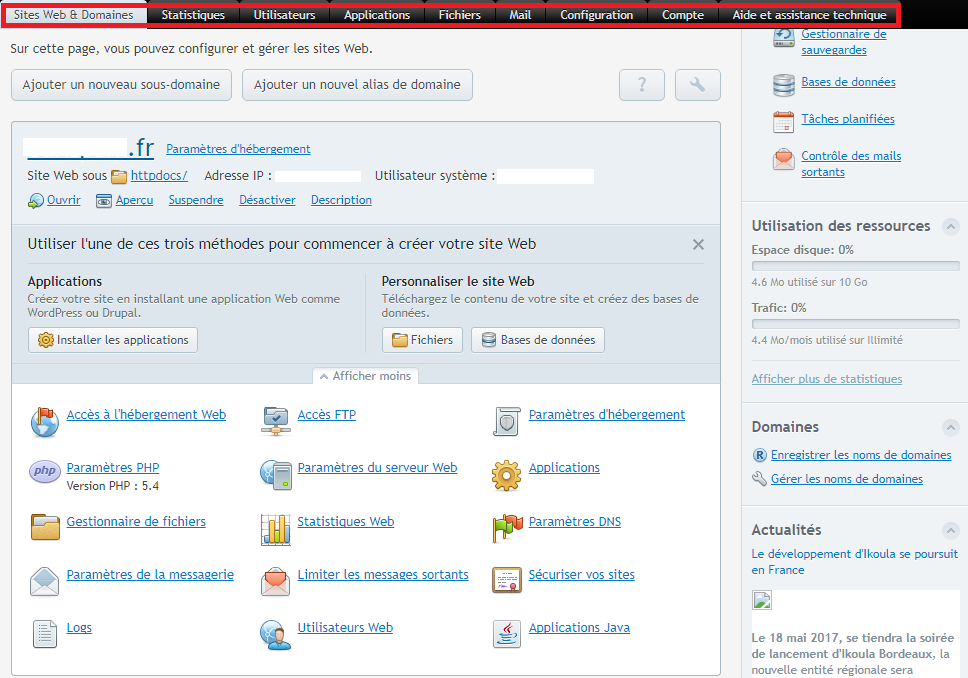The image size is (968, 678).
Task: Click the php icon for Paramètres PHP
Action: point(44,471)
